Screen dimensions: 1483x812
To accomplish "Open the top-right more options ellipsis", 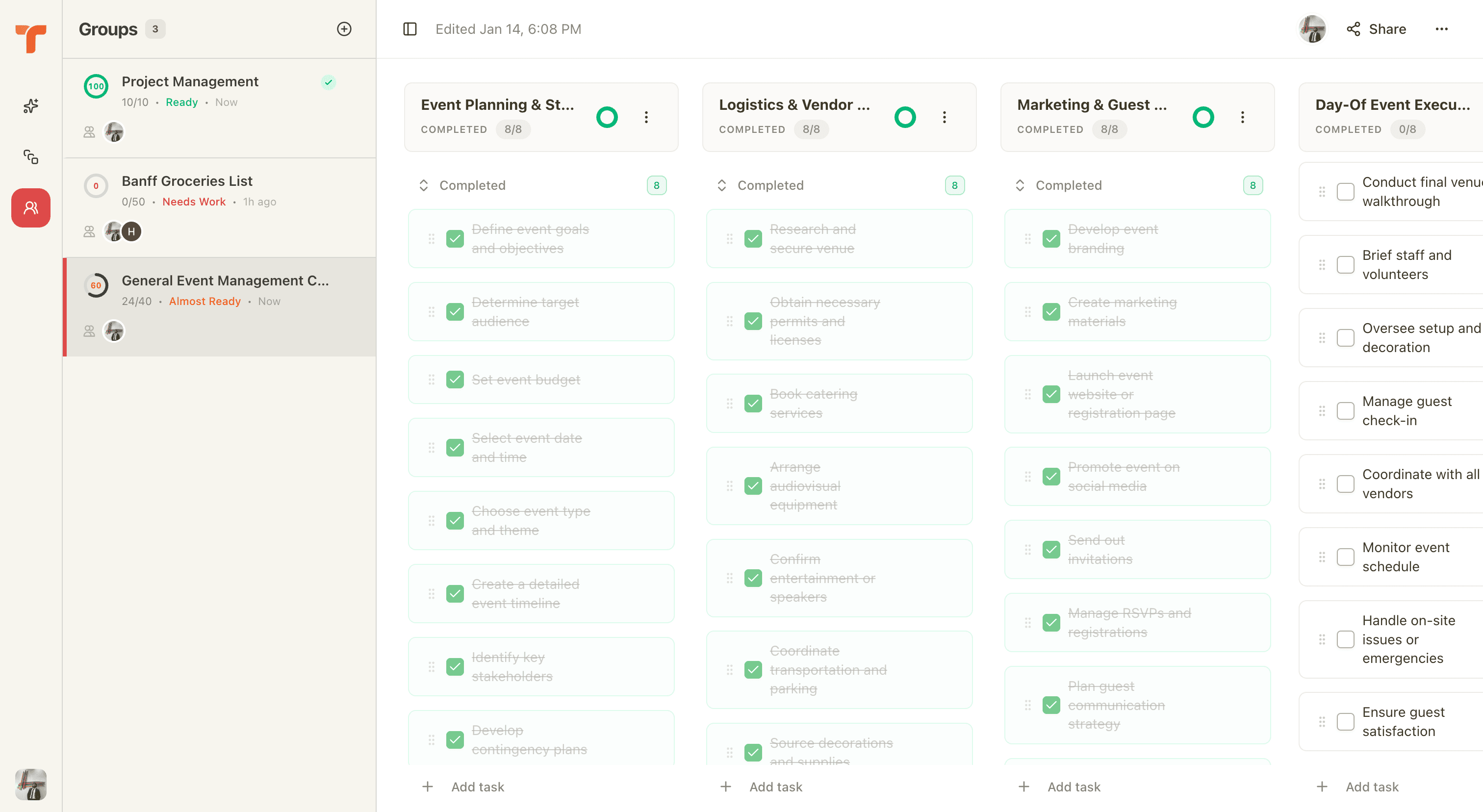I will pos(1441,29).
